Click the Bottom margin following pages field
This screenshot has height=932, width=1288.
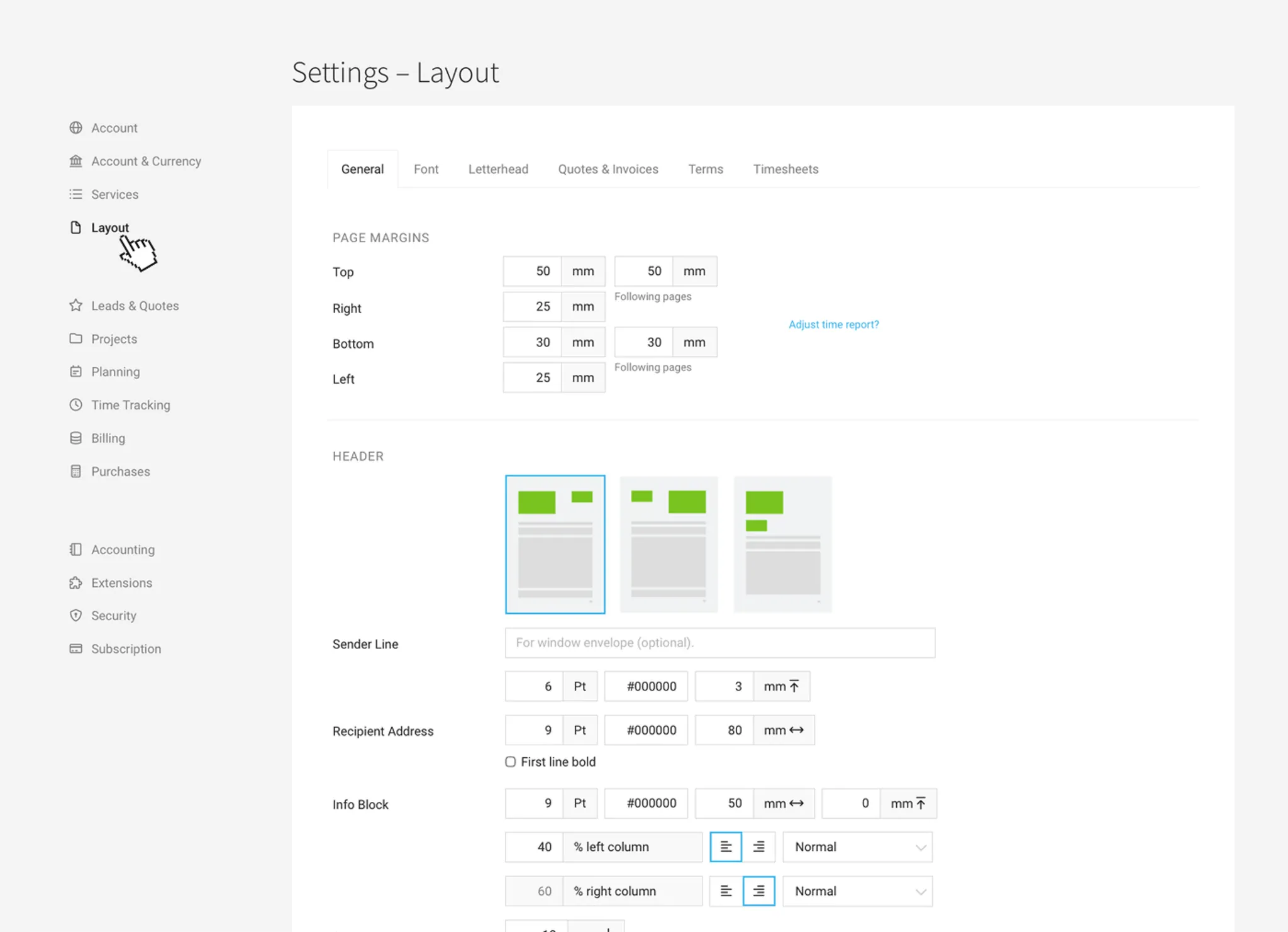644,342
